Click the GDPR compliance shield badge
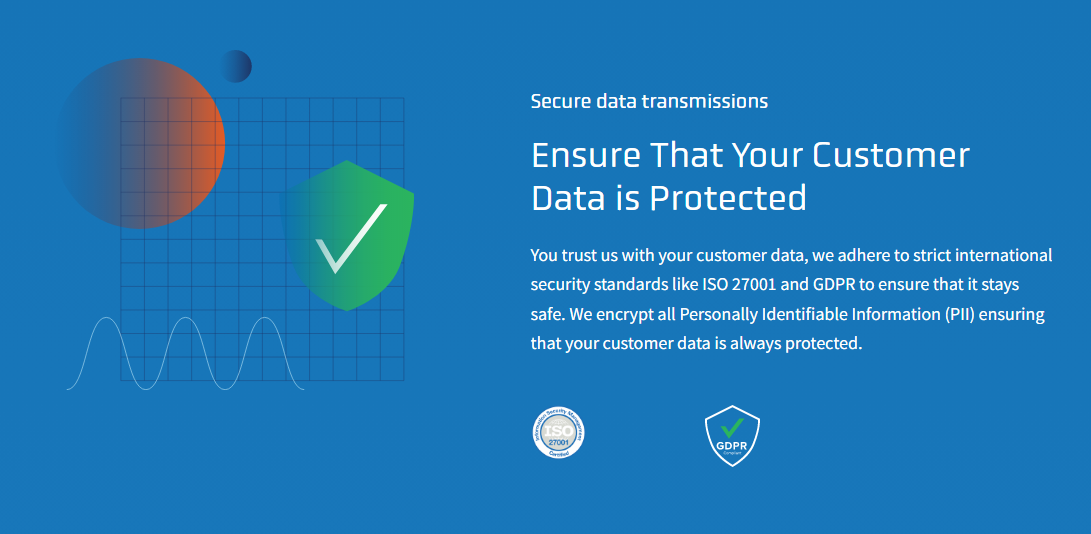This screenshot has height=534, width=1091. coord(732,435)
